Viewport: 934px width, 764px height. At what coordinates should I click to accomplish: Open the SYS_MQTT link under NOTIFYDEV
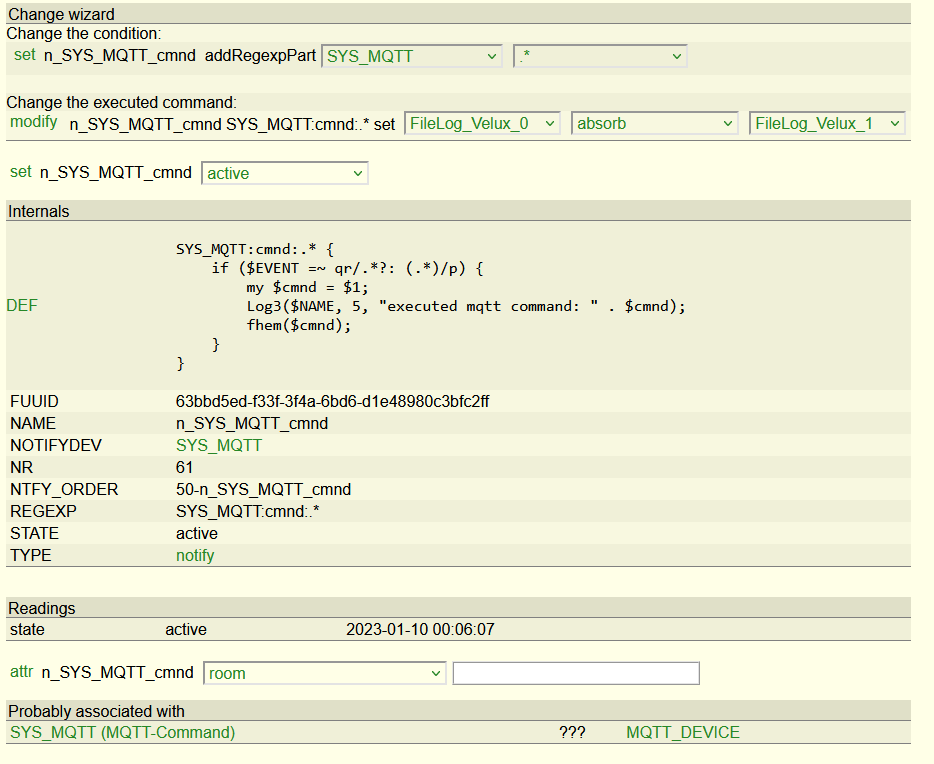pos(218,445)
